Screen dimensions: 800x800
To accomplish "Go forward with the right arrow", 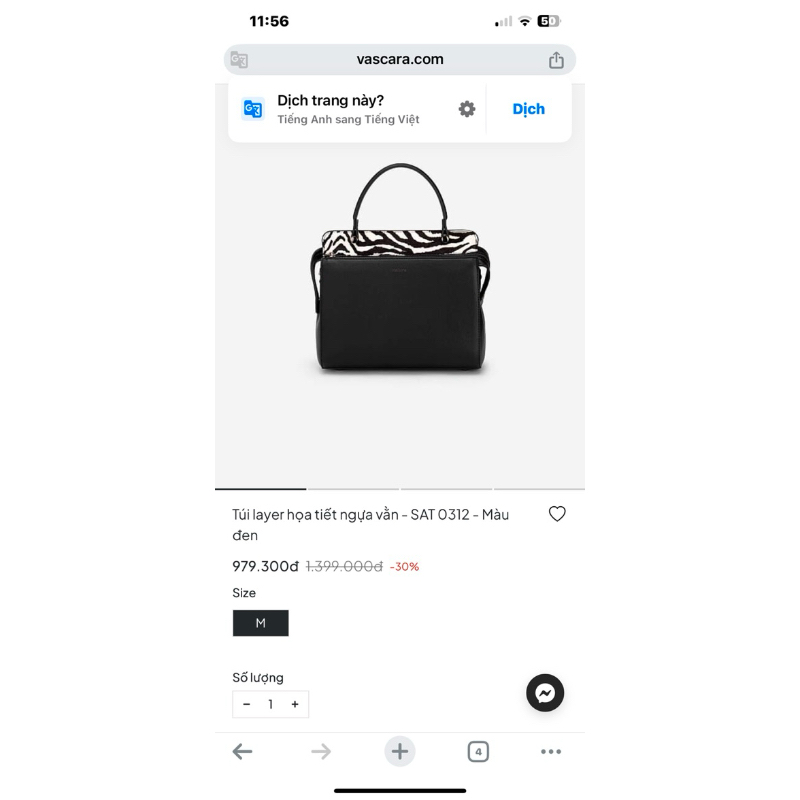I will (x=321, y=752).
